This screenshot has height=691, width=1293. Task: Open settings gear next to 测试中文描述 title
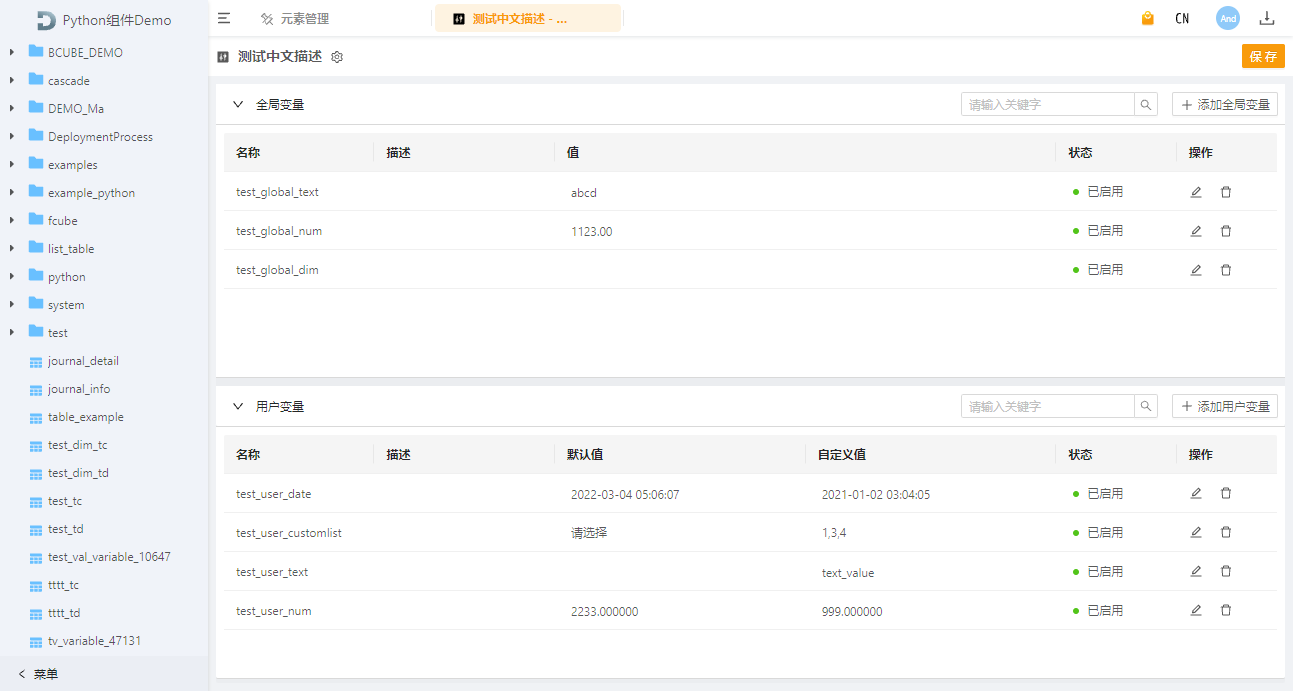[337, 57]
